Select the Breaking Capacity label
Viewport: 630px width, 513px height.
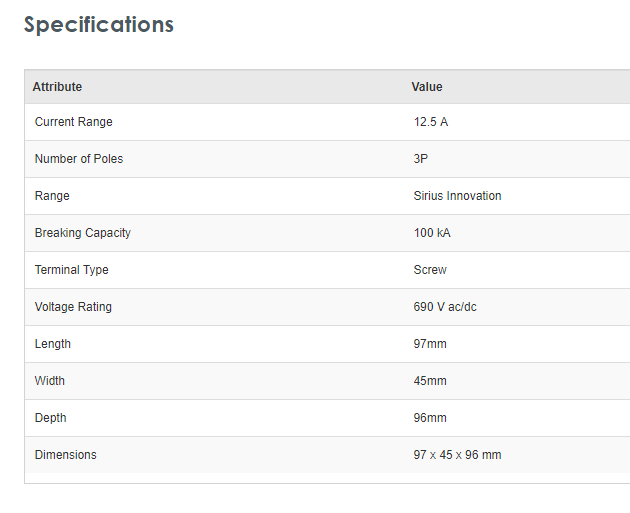tap(83, 233)
